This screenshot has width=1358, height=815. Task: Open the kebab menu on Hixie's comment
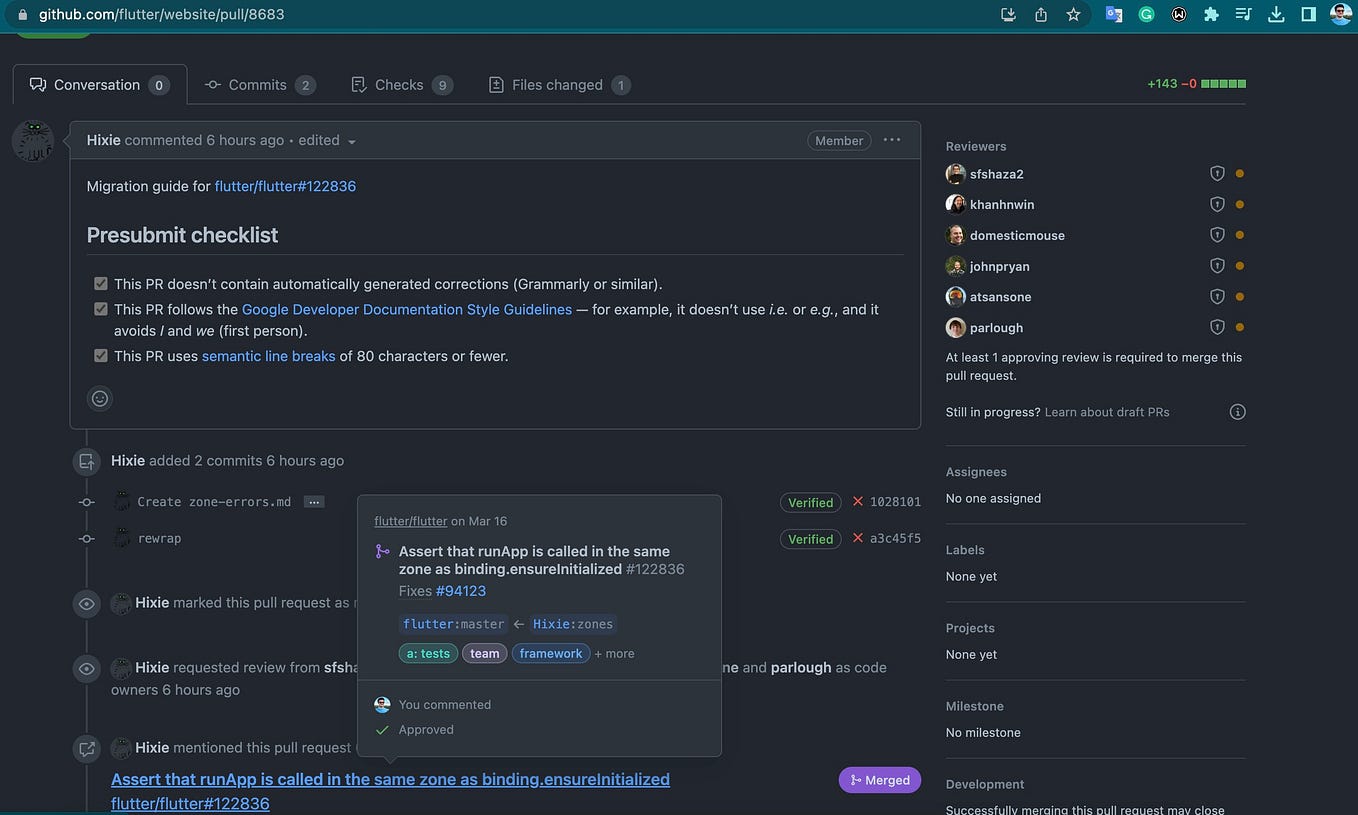(x=891, y=140)
